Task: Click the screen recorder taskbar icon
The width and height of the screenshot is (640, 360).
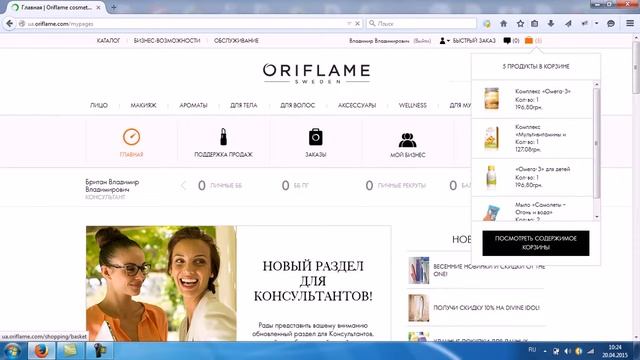Action: point(99,351)
